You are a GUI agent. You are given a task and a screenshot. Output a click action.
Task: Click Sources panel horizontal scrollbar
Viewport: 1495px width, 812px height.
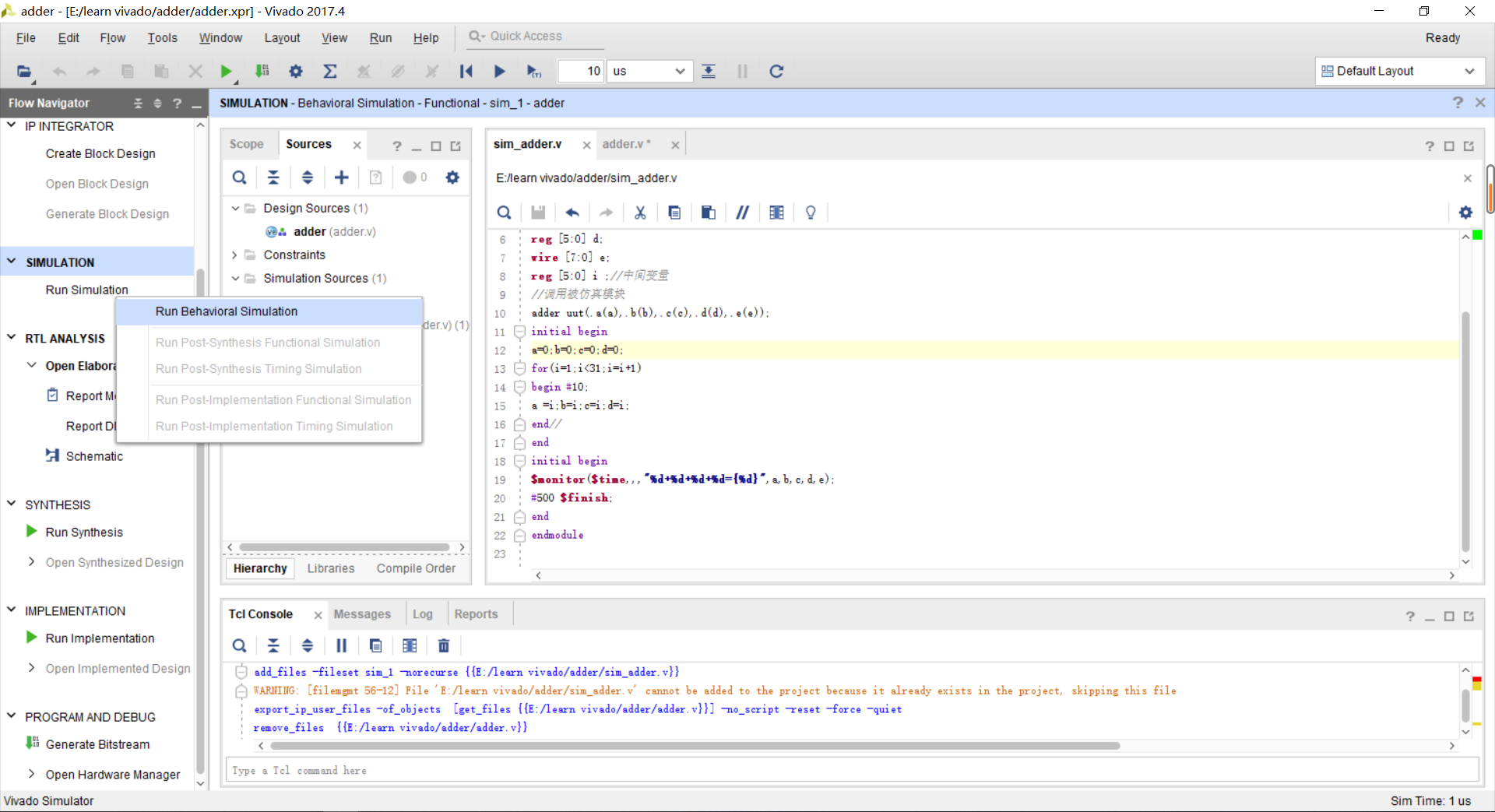[x=345, y=547]
